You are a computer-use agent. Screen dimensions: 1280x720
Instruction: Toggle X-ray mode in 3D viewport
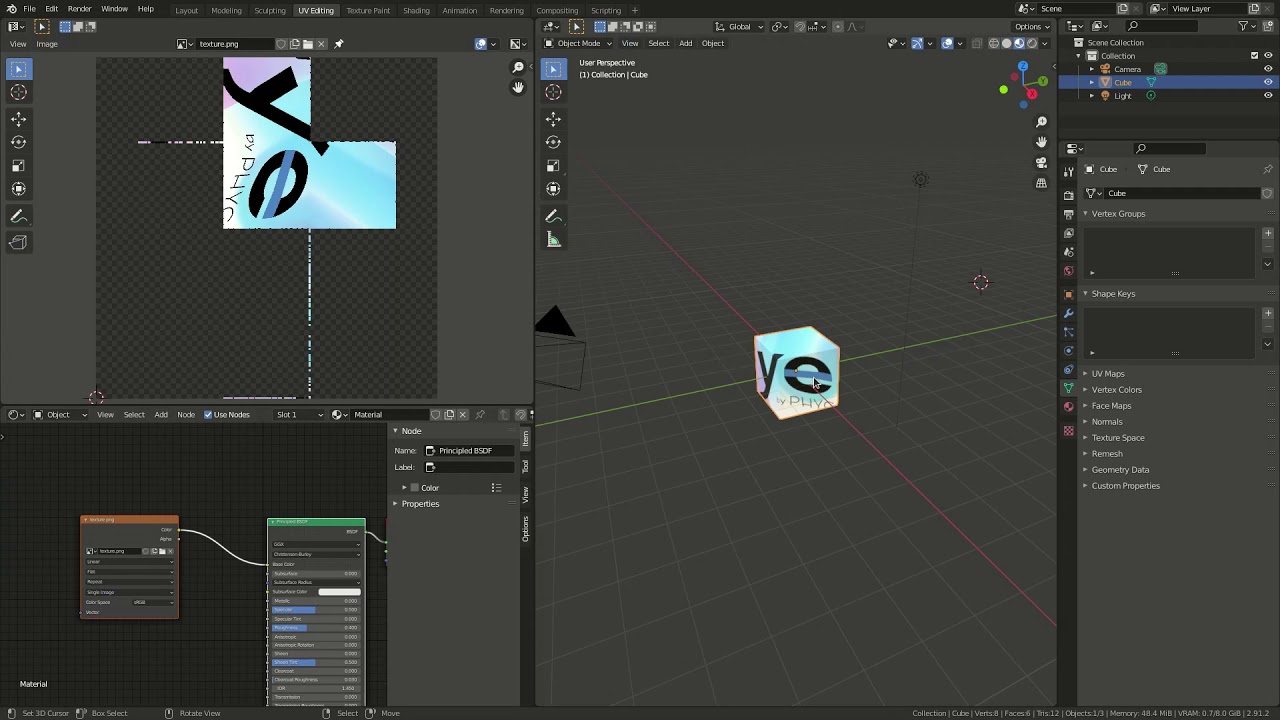979,43
